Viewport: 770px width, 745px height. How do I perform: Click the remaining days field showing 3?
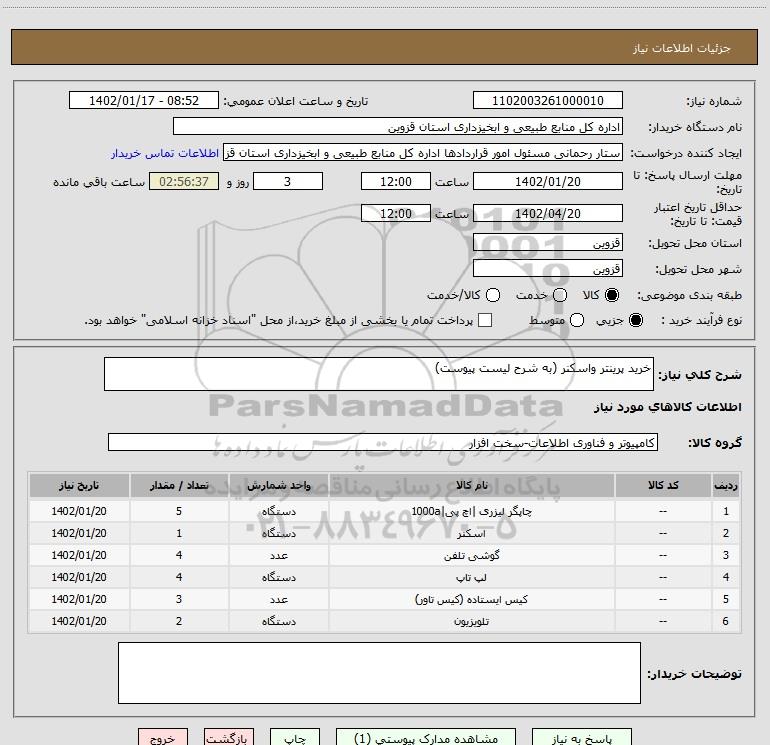coord(288,181)
